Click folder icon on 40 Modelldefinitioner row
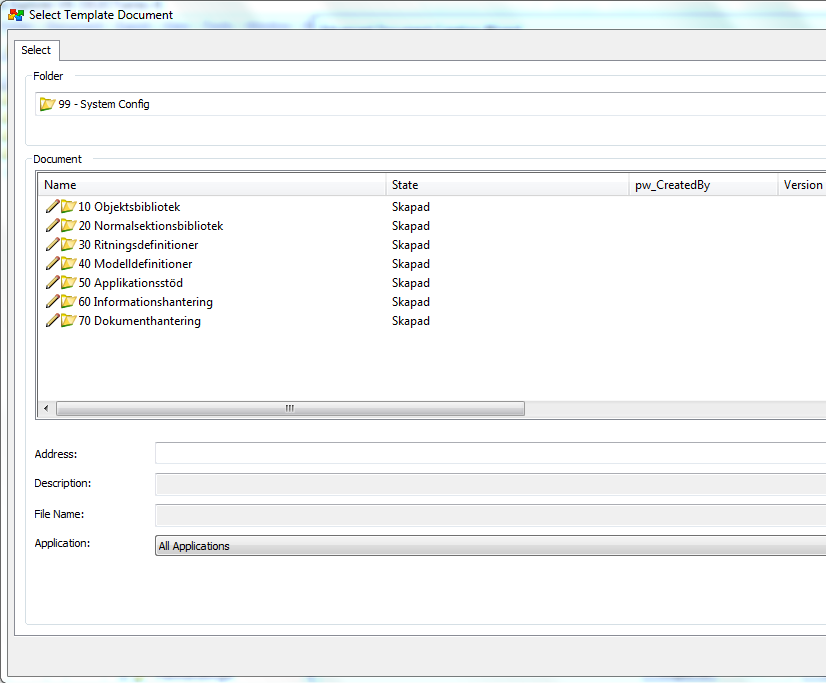 point(68,263)
